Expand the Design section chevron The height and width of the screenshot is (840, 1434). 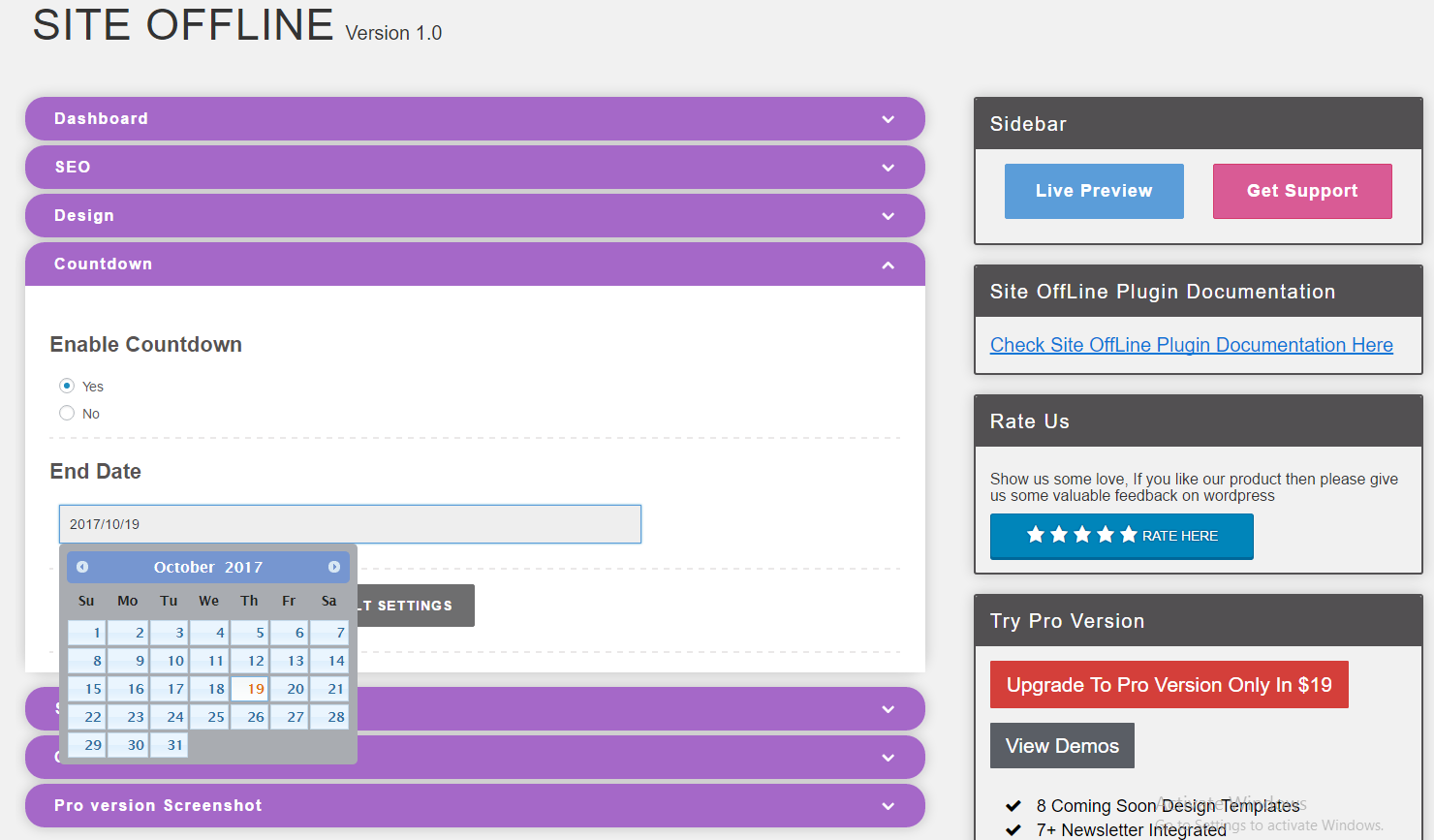click(x=888, y=216)
